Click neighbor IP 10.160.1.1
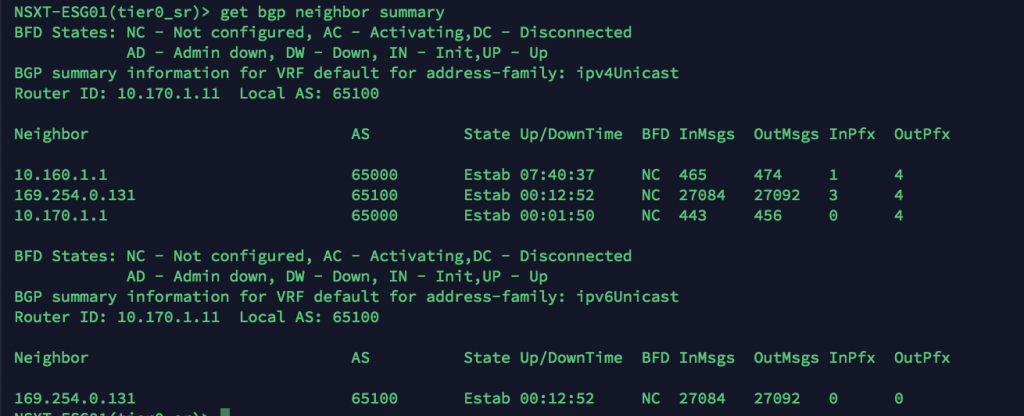The height and width of the screenshot is (416, 1024). [61, 175]
